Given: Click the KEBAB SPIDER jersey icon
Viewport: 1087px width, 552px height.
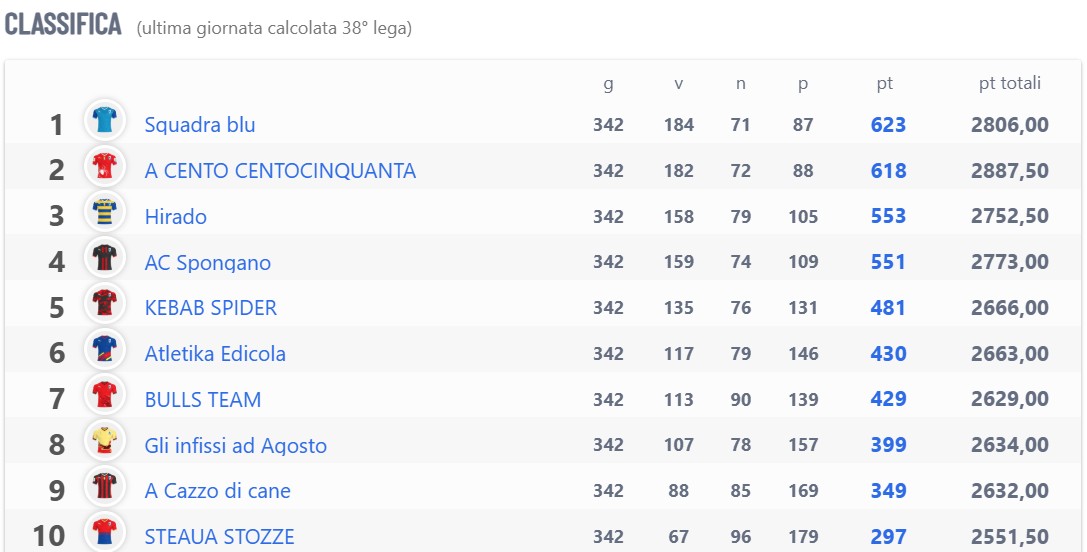Looking at the screenshot, I should point(105,303).
